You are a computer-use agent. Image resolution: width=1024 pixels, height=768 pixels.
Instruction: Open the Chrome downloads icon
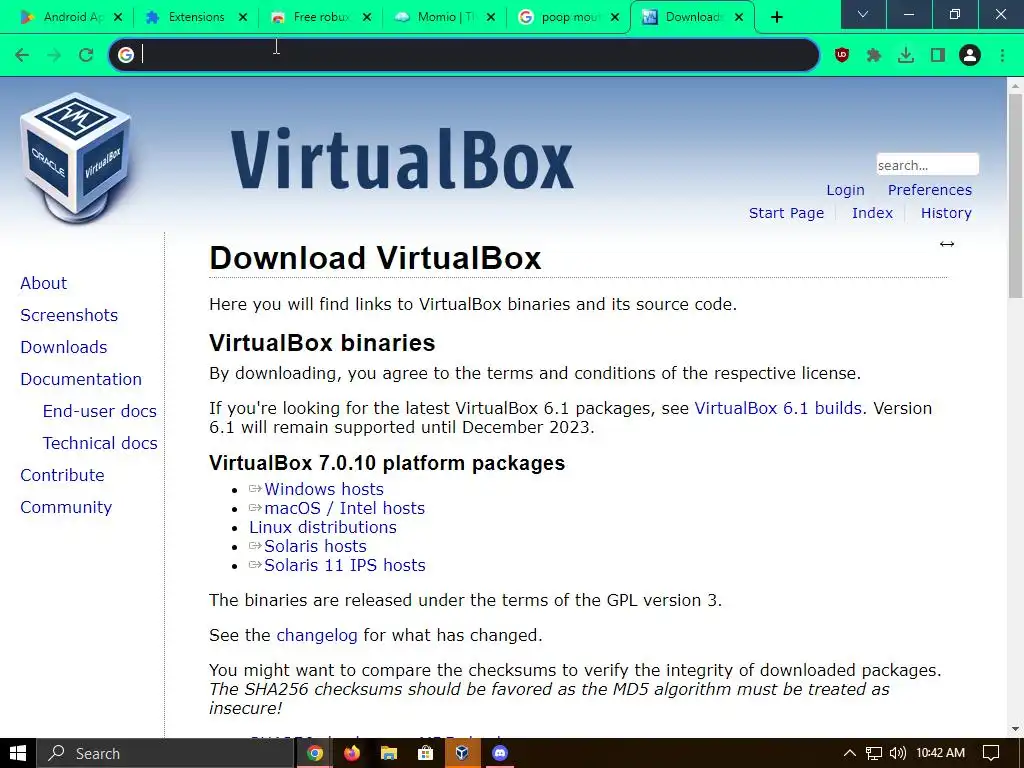click(x=906, y=56)
